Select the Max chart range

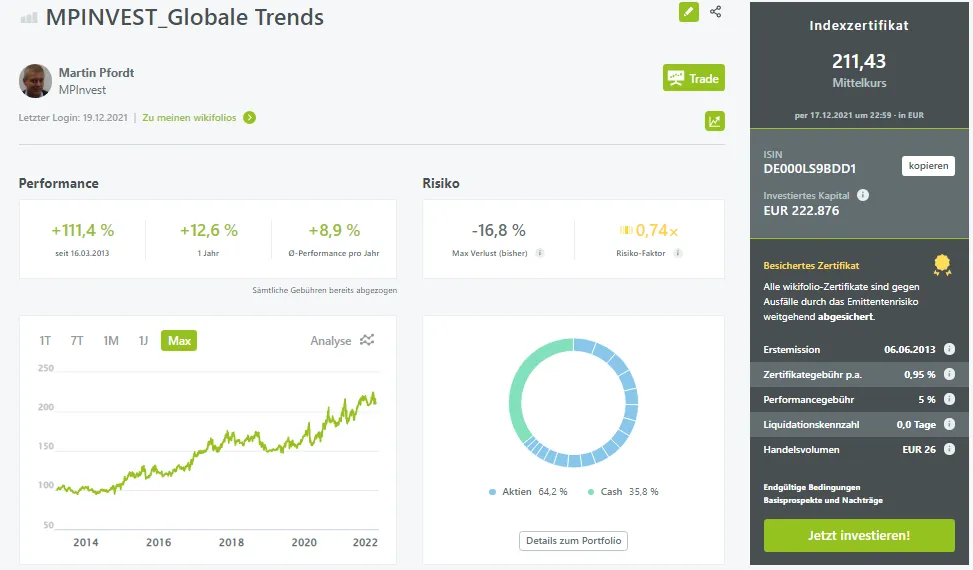pos(179,341)
